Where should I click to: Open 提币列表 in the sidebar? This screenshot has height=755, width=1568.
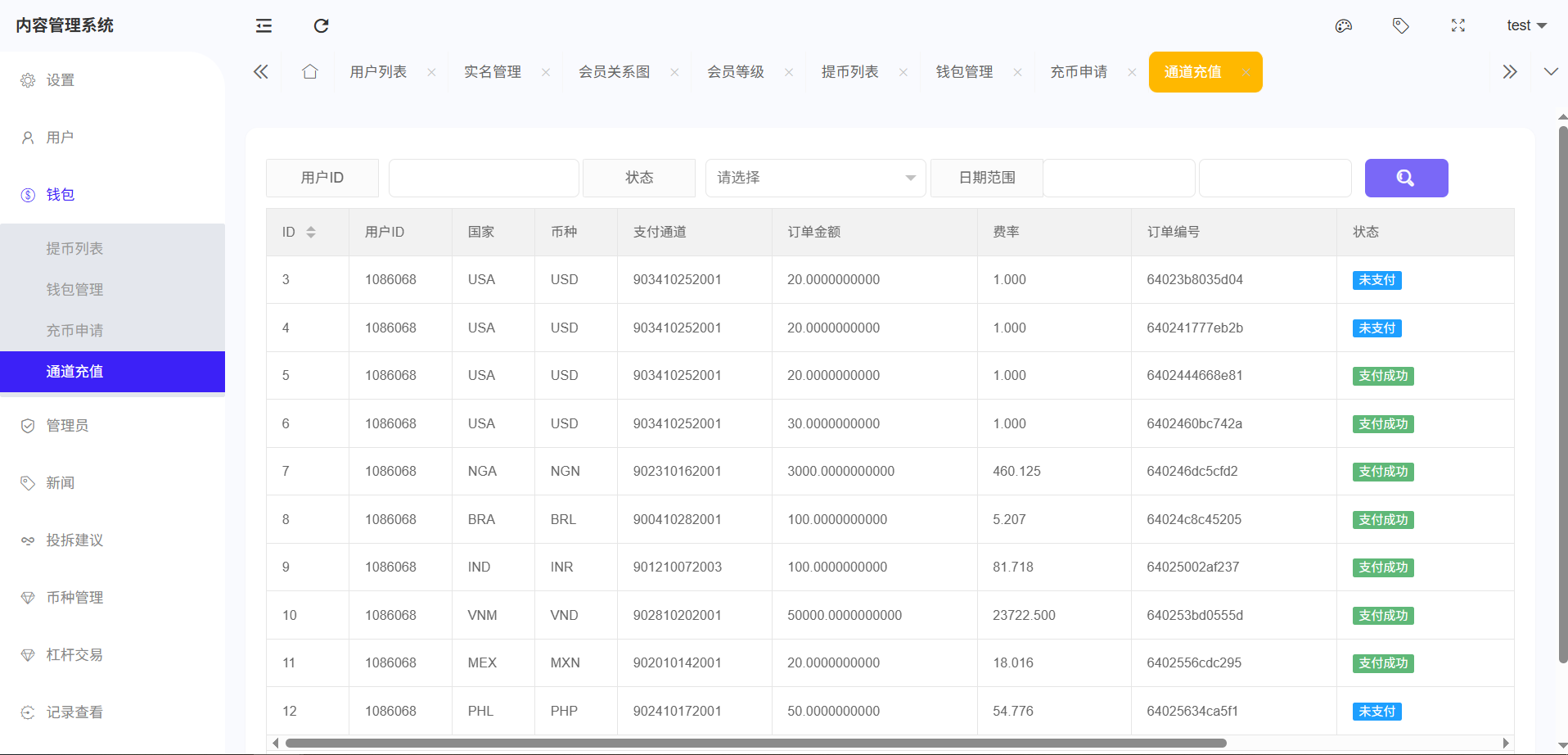(74, 249)
